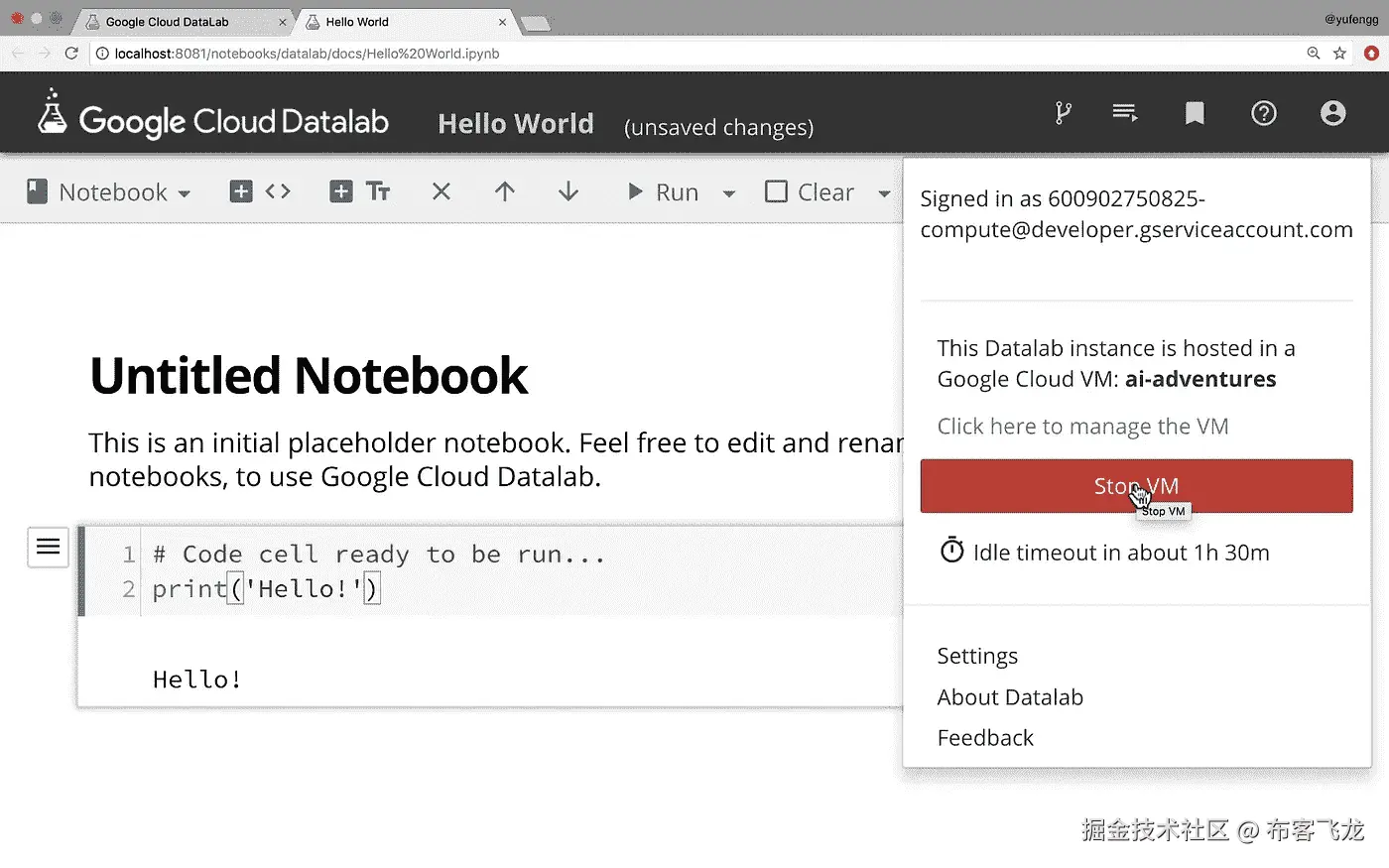Move cell down with arrow icon
Screen dimensions: 1389x868
pyautogui.click(x=568, y=191)
